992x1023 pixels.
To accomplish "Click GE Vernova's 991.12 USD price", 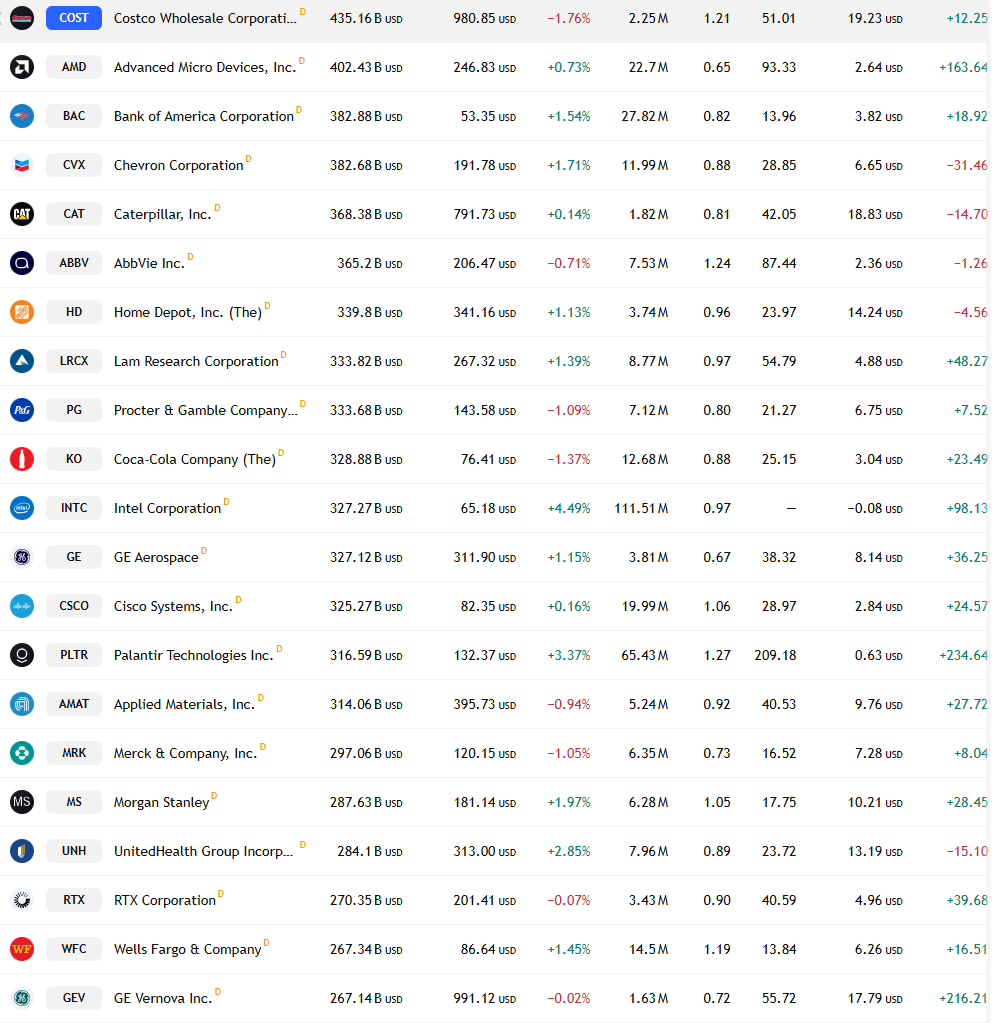I will point(484,998).
